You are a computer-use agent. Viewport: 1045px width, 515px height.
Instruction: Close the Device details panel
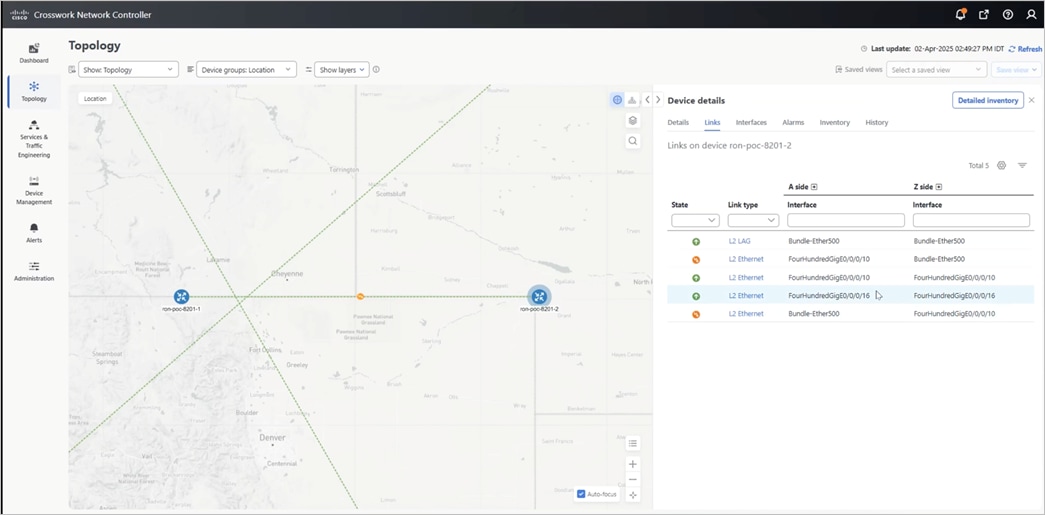1032,100
